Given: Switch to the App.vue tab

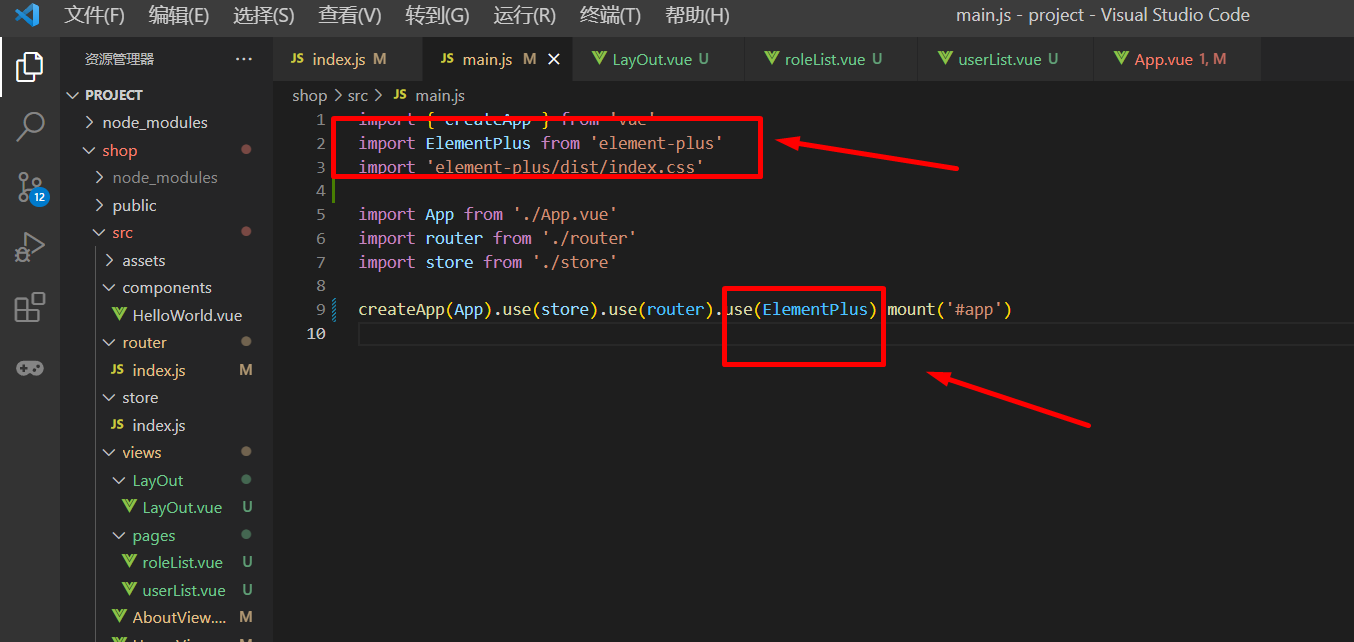Looking at the screenshot, I should [1166, 59].
